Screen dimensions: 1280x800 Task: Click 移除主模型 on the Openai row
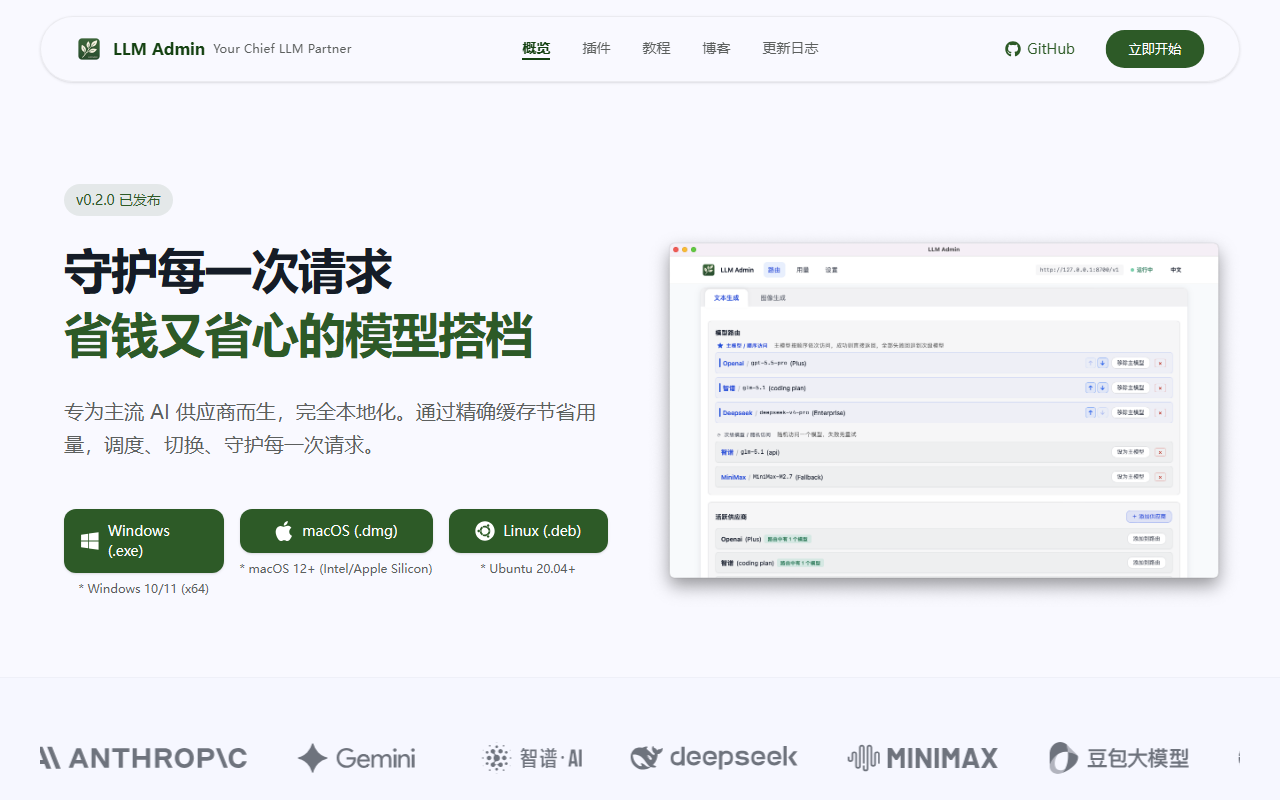(x=1131, y=363)
